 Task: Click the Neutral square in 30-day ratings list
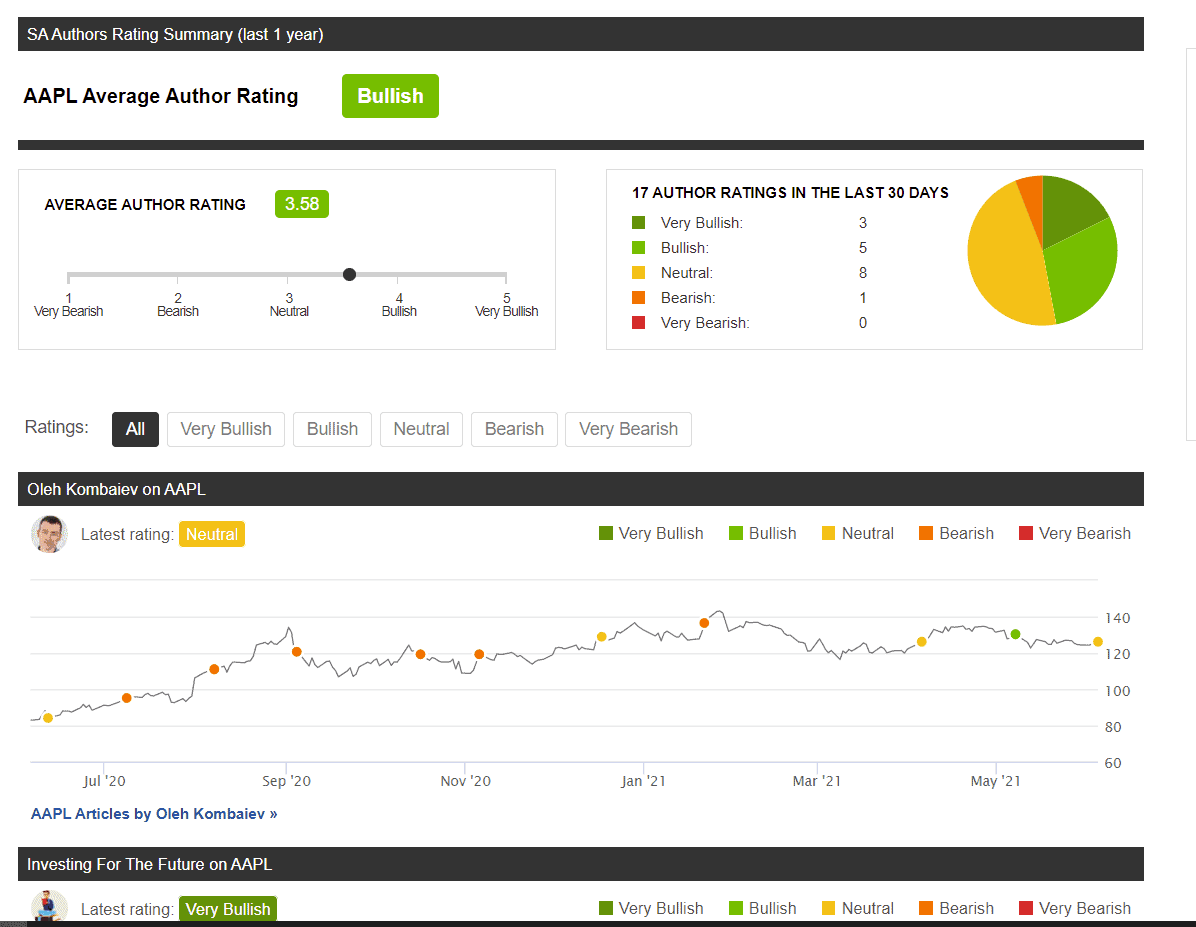[x=638, y=272]
